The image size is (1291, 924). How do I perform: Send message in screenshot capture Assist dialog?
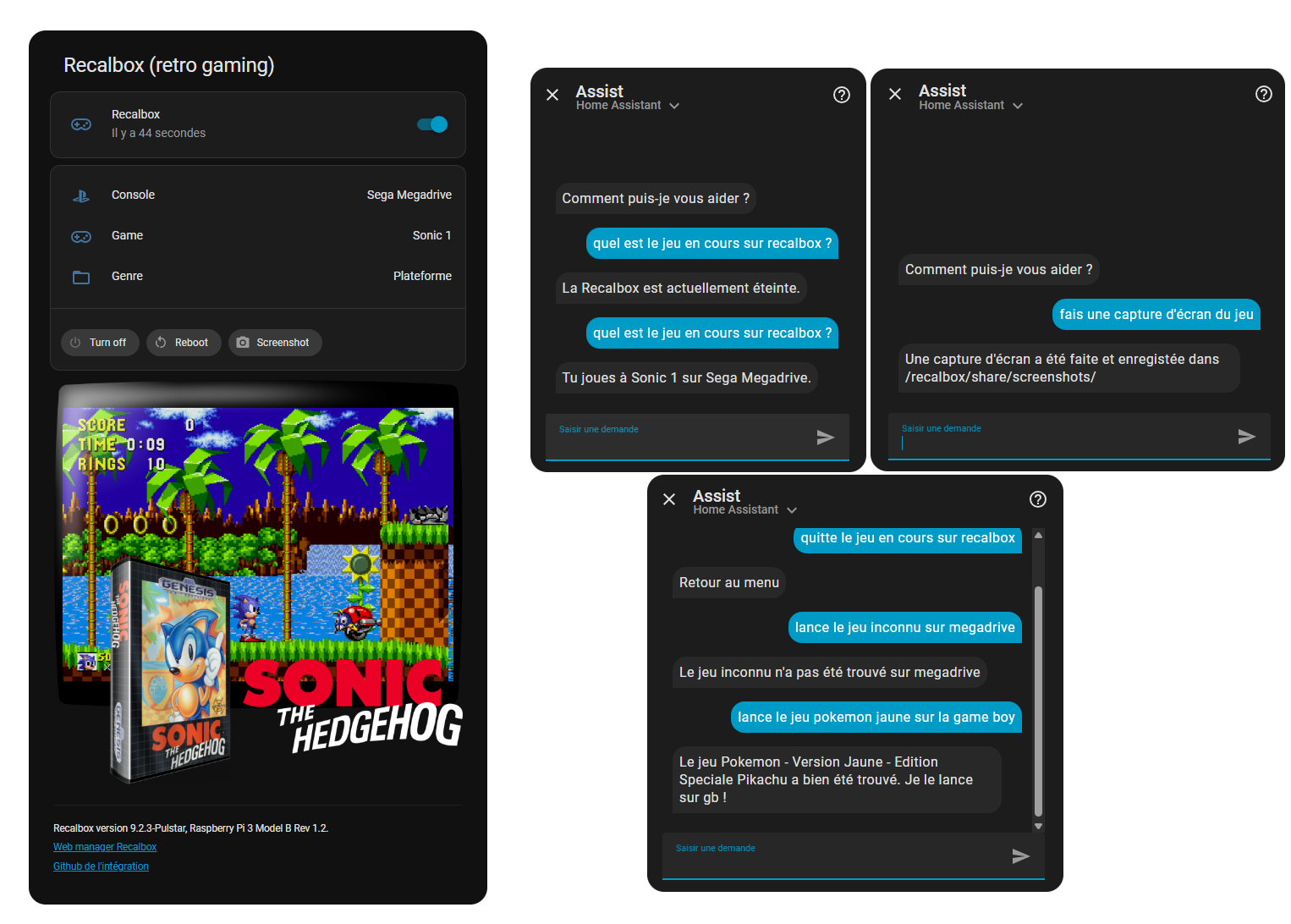pos(1247,436)
